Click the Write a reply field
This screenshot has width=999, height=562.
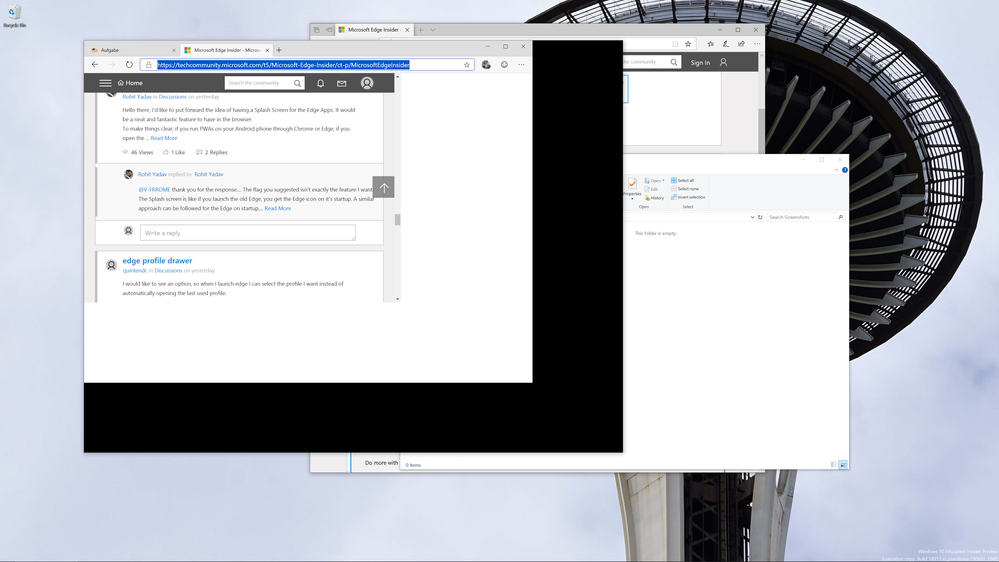pyautogui.click(x=248, y=233)
